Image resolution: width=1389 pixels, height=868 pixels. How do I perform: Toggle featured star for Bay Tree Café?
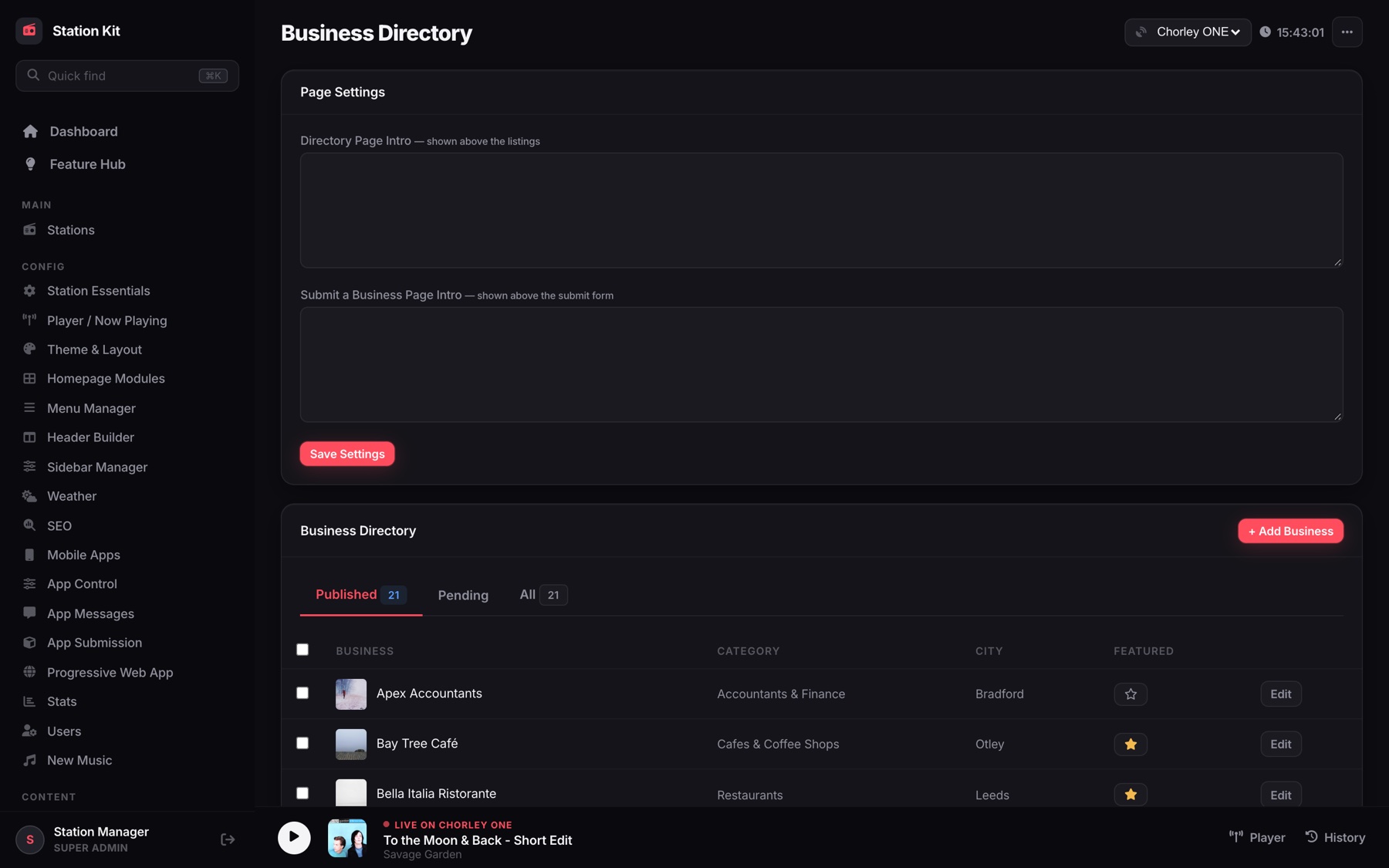(1130, 744)
